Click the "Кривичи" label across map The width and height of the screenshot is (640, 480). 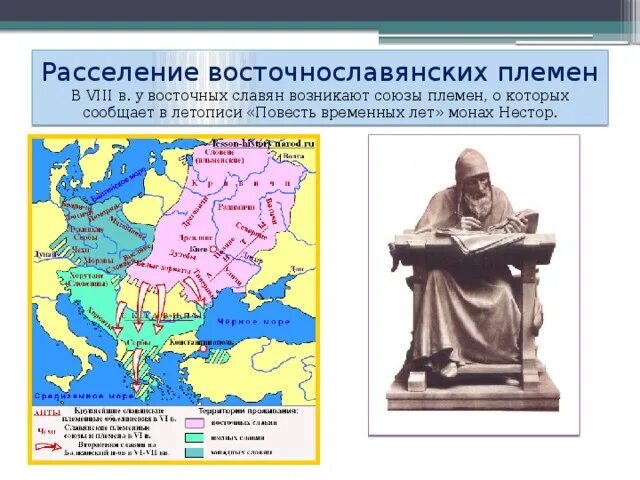click(x=241, y=184)
